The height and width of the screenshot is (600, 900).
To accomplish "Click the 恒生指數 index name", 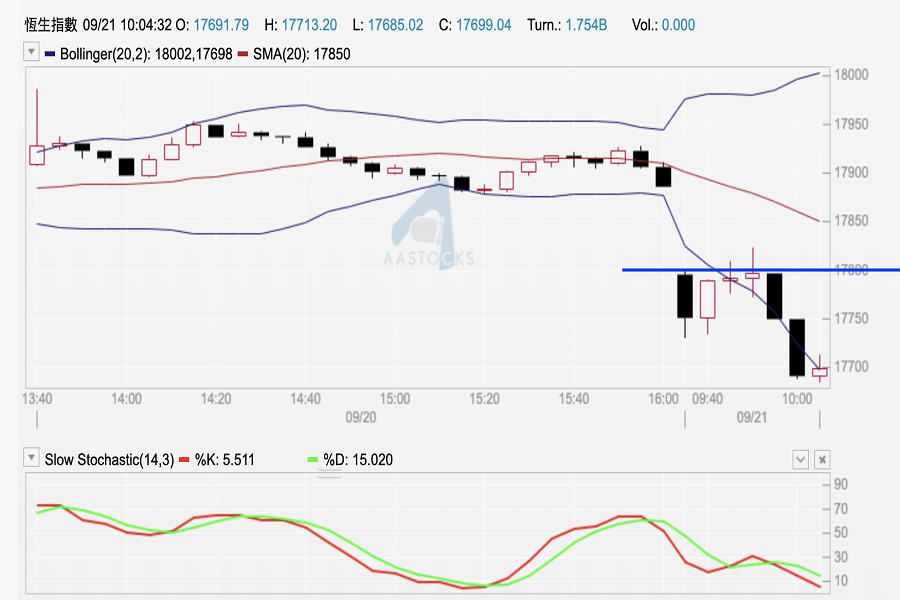I will coord(51,25).
